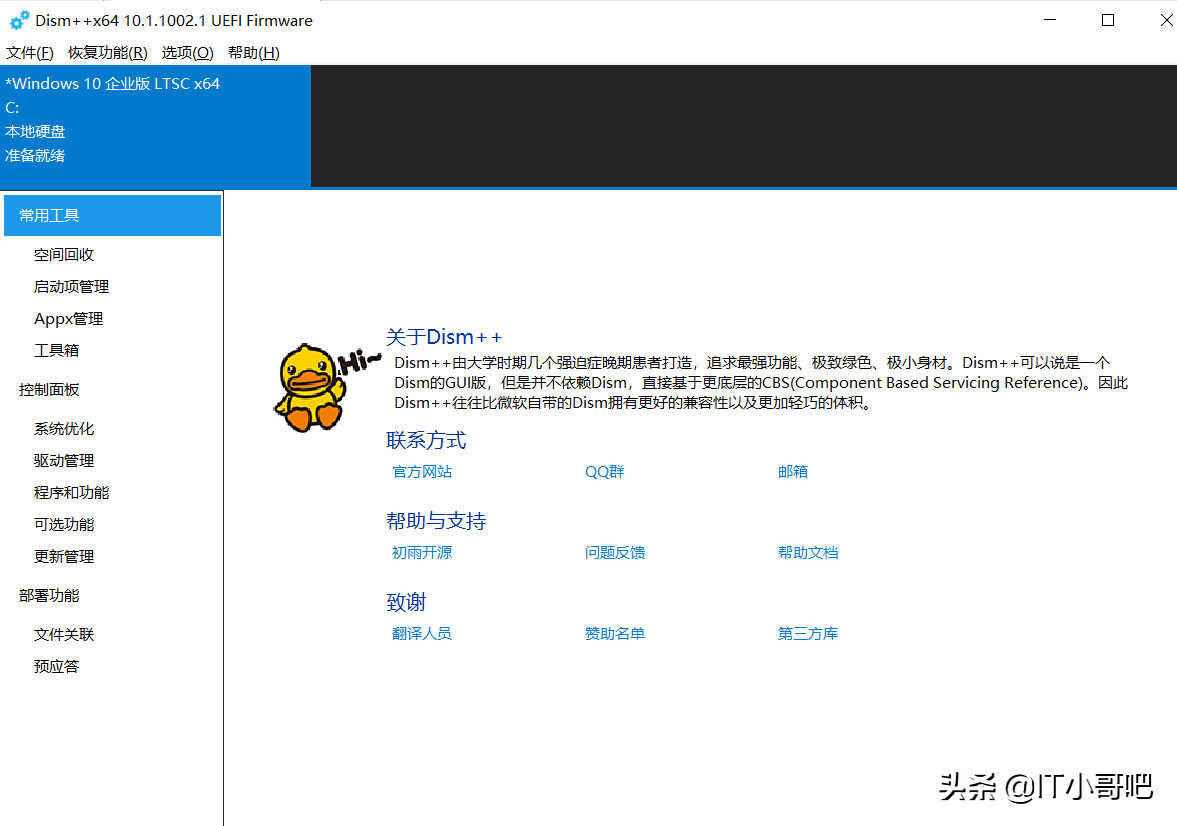
Task: Open 启动项管理 in the sidebar
Action: click(x=71, y=287)
